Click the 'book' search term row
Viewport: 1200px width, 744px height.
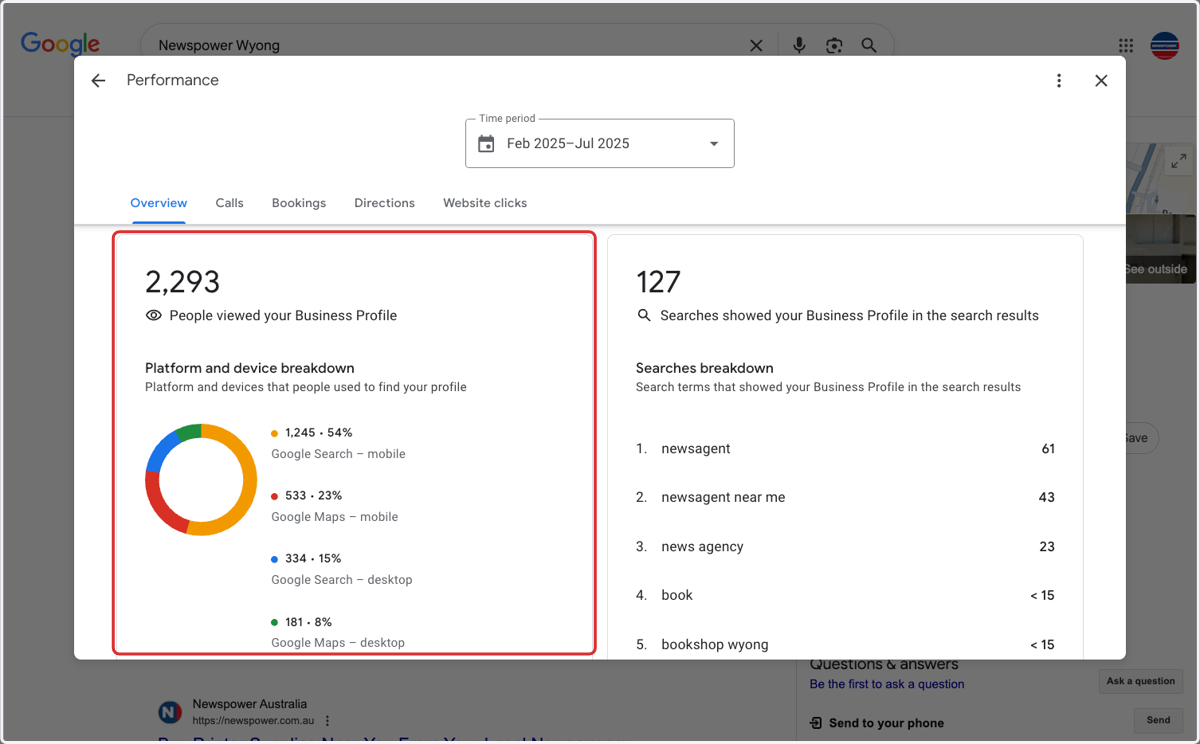845,595
